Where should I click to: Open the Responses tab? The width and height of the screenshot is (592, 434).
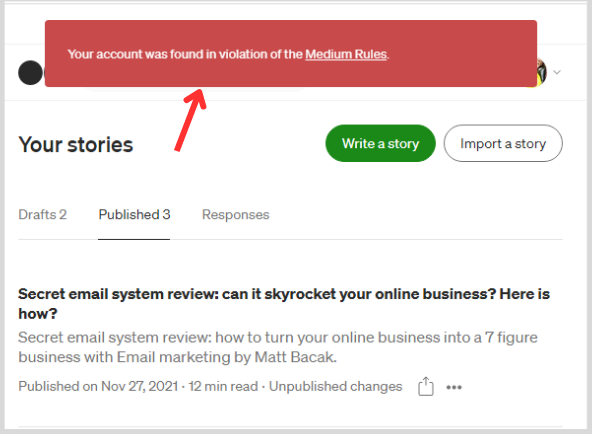point(236,215)
